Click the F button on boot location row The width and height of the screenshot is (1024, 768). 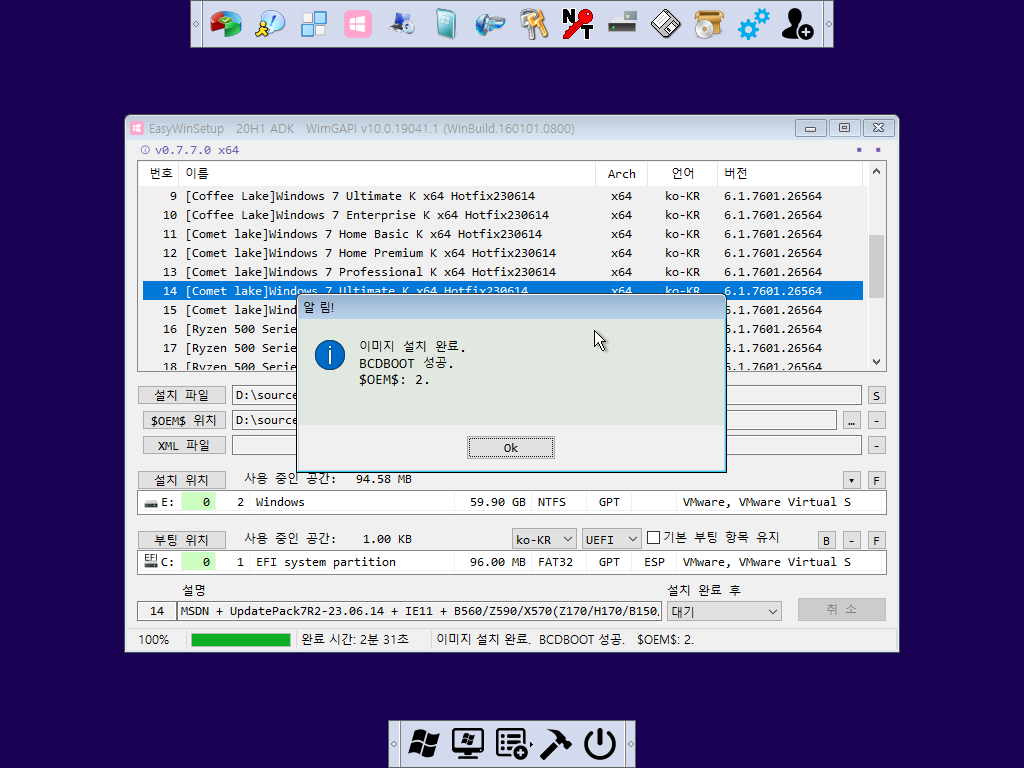876,540
